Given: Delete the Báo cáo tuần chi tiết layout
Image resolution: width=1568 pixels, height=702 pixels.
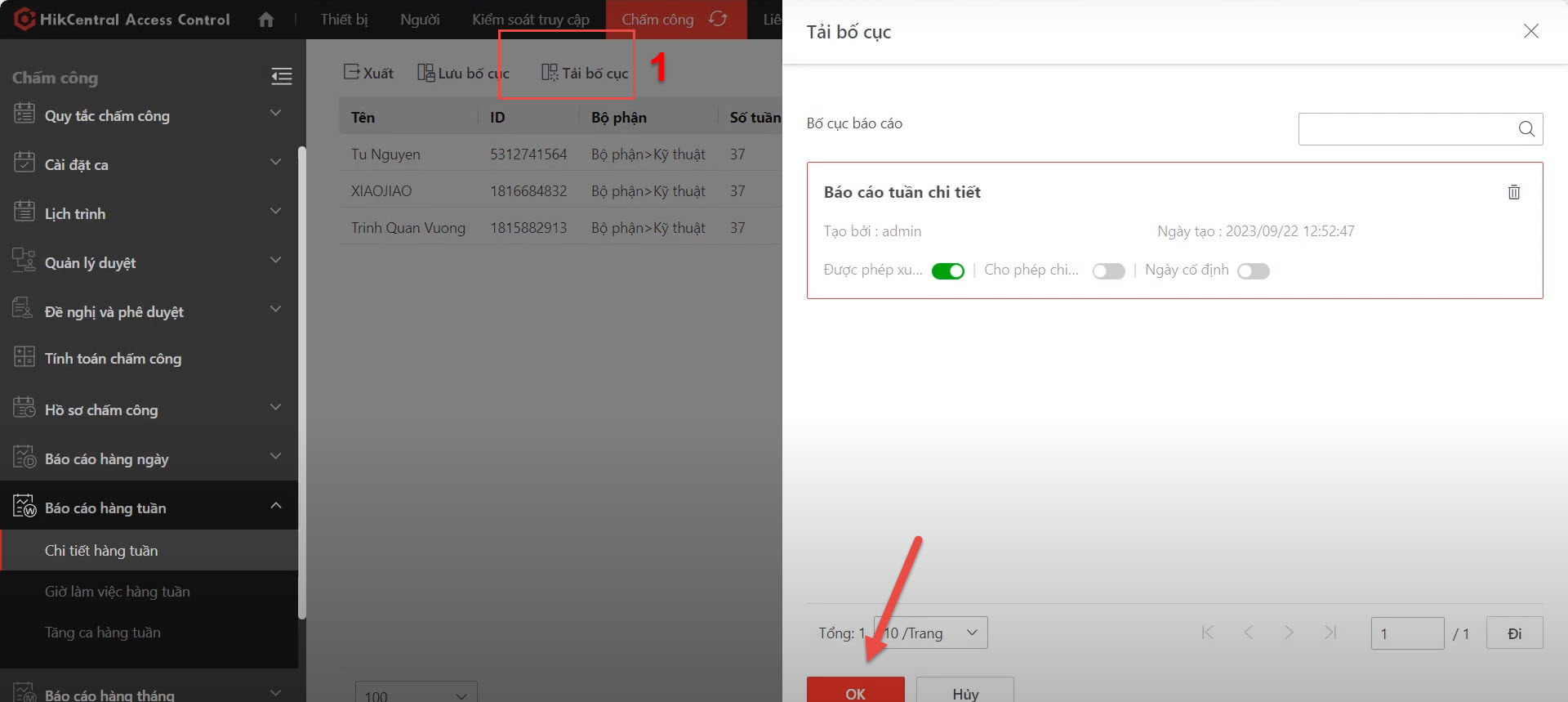Looking at the screenshot, I should click(x=1513, y=192).
